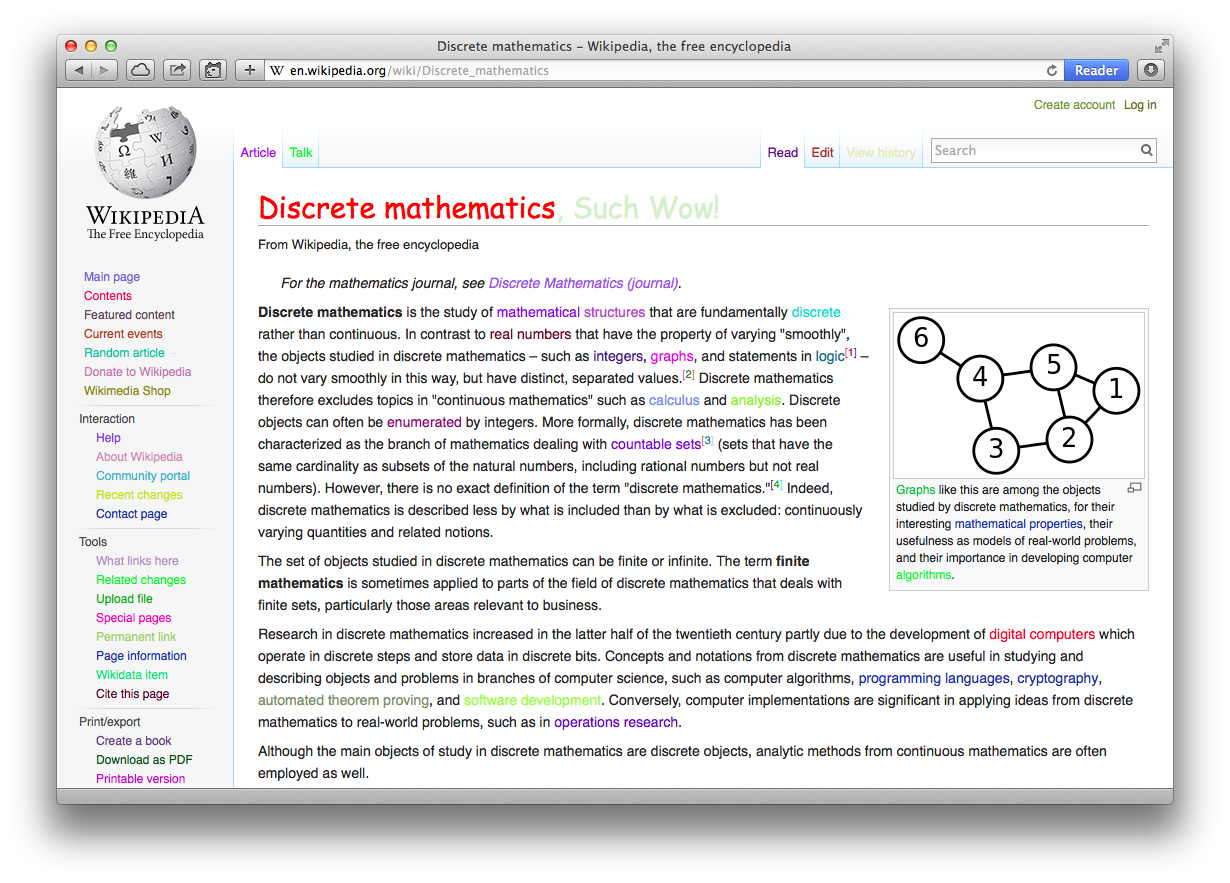The width and height of the screenshot is (1230, 883).
Task: Open the Edit tab
Action: (822, 153)
